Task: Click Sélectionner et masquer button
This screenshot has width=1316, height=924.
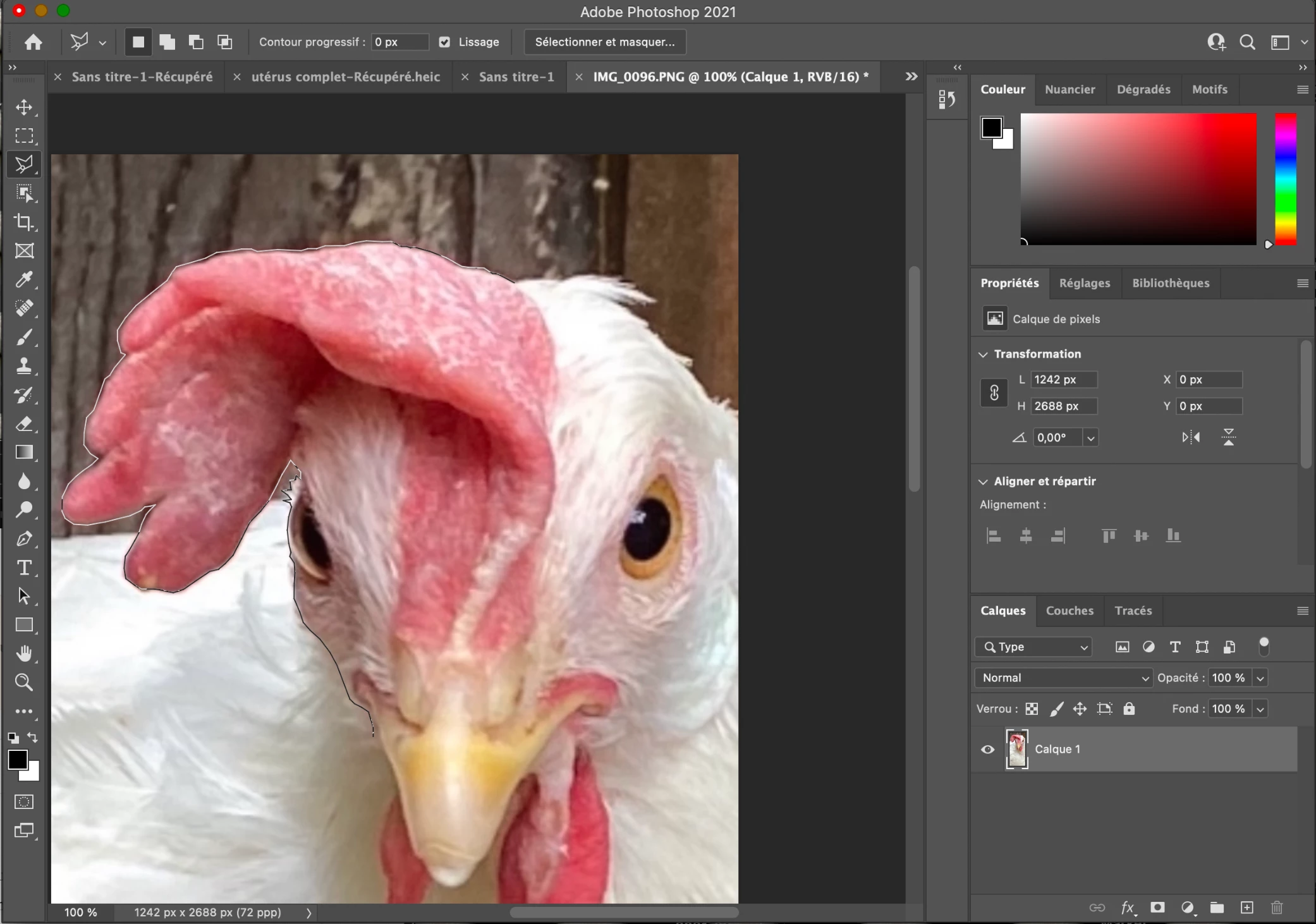Action: (x=604, y=42)
